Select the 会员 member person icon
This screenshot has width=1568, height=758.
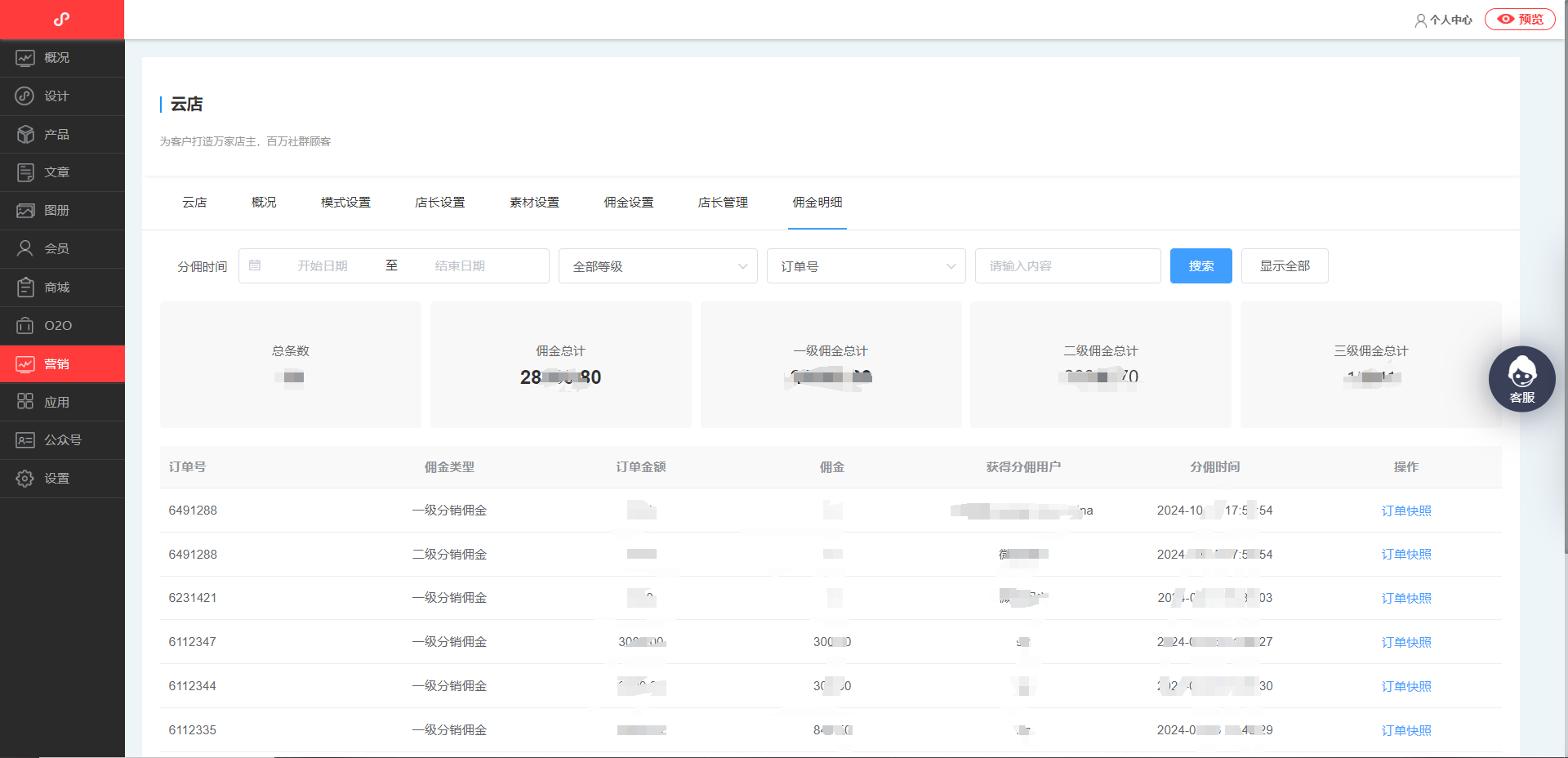pos(25,248)
